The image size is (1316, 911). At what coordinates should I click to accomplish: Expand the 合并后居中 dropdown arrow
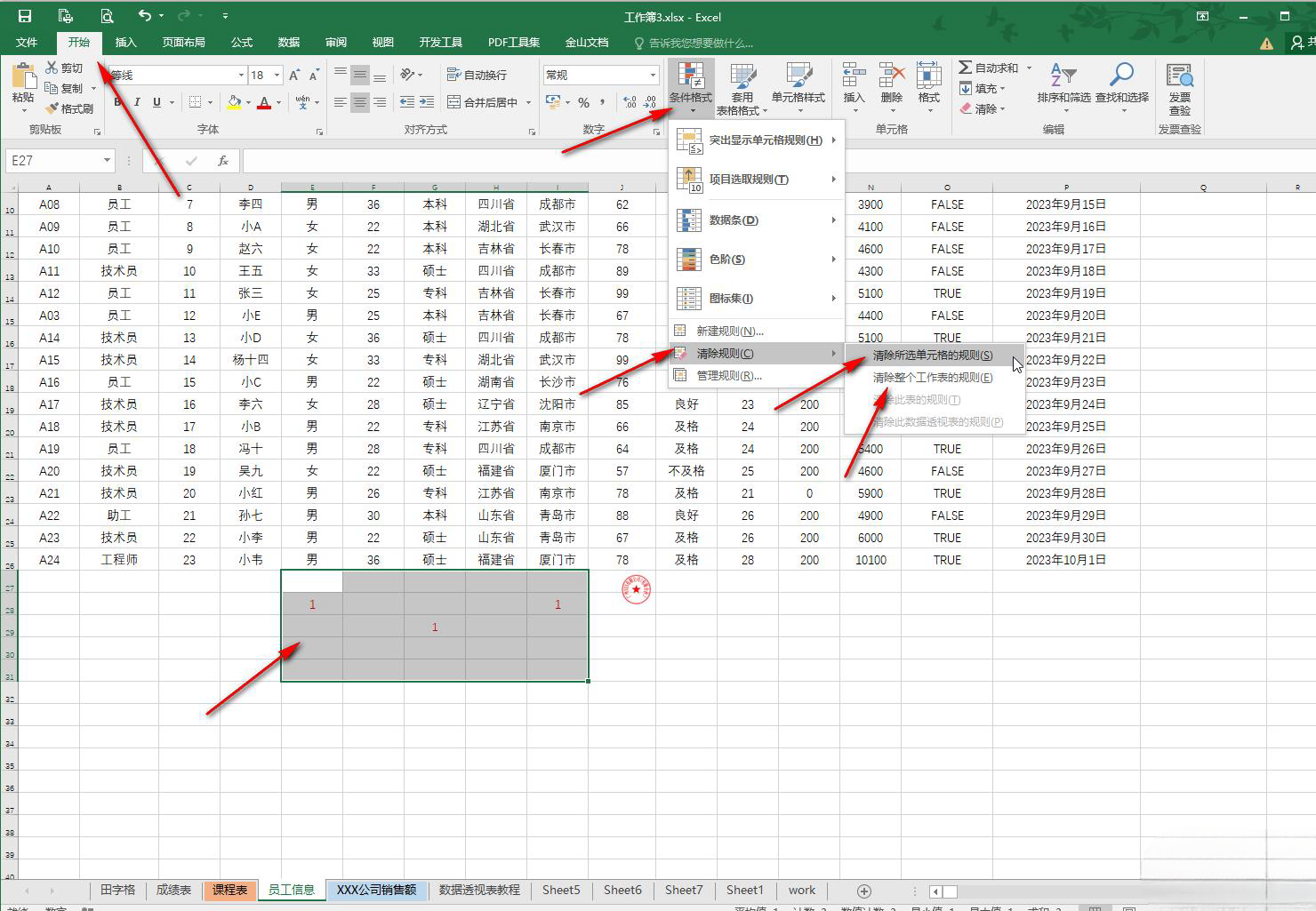click(528, 102)
